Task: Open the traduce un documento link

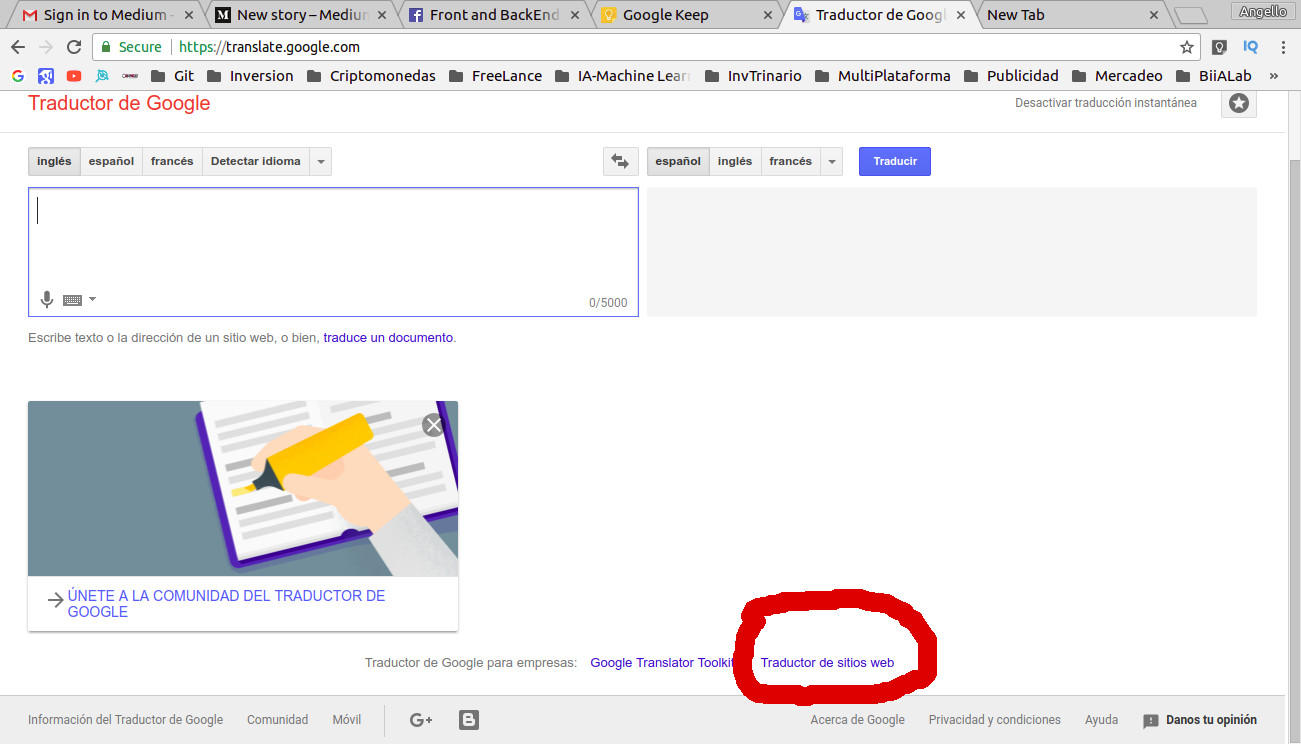Action: pos(388,338)
